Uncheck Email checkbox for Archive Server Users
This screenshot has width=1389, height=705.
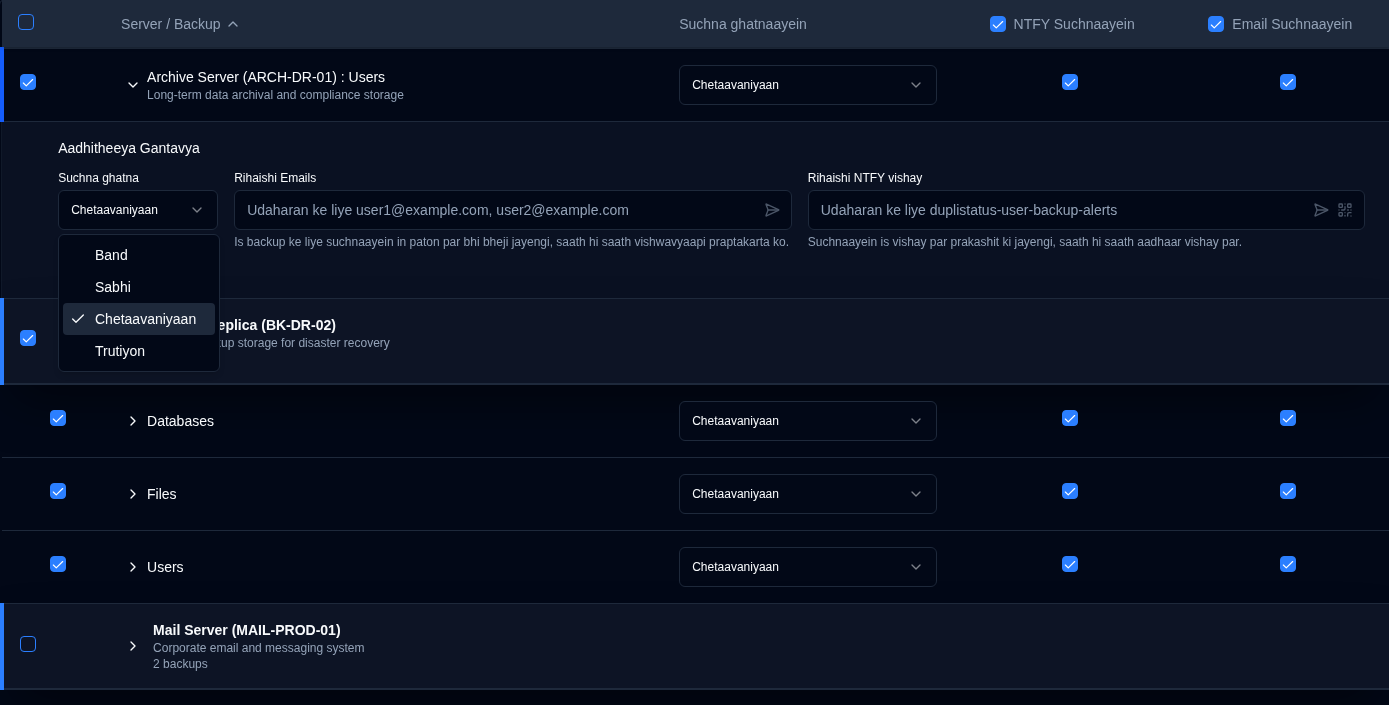click(1288, 82)
